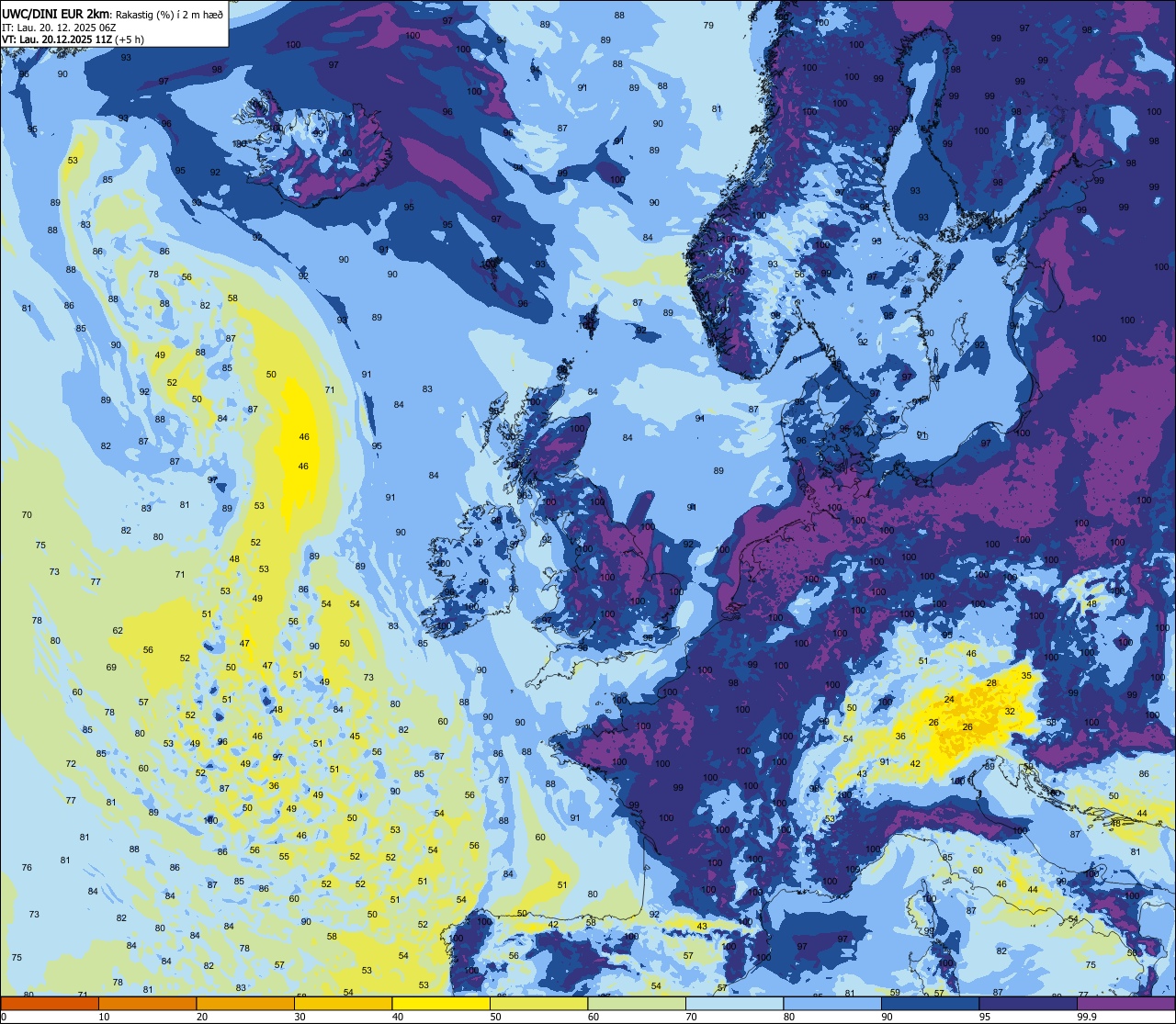The image size is (1176, 1024).
Task: Click the map value '79' at the top edge
Action: (x=707, y=26)
